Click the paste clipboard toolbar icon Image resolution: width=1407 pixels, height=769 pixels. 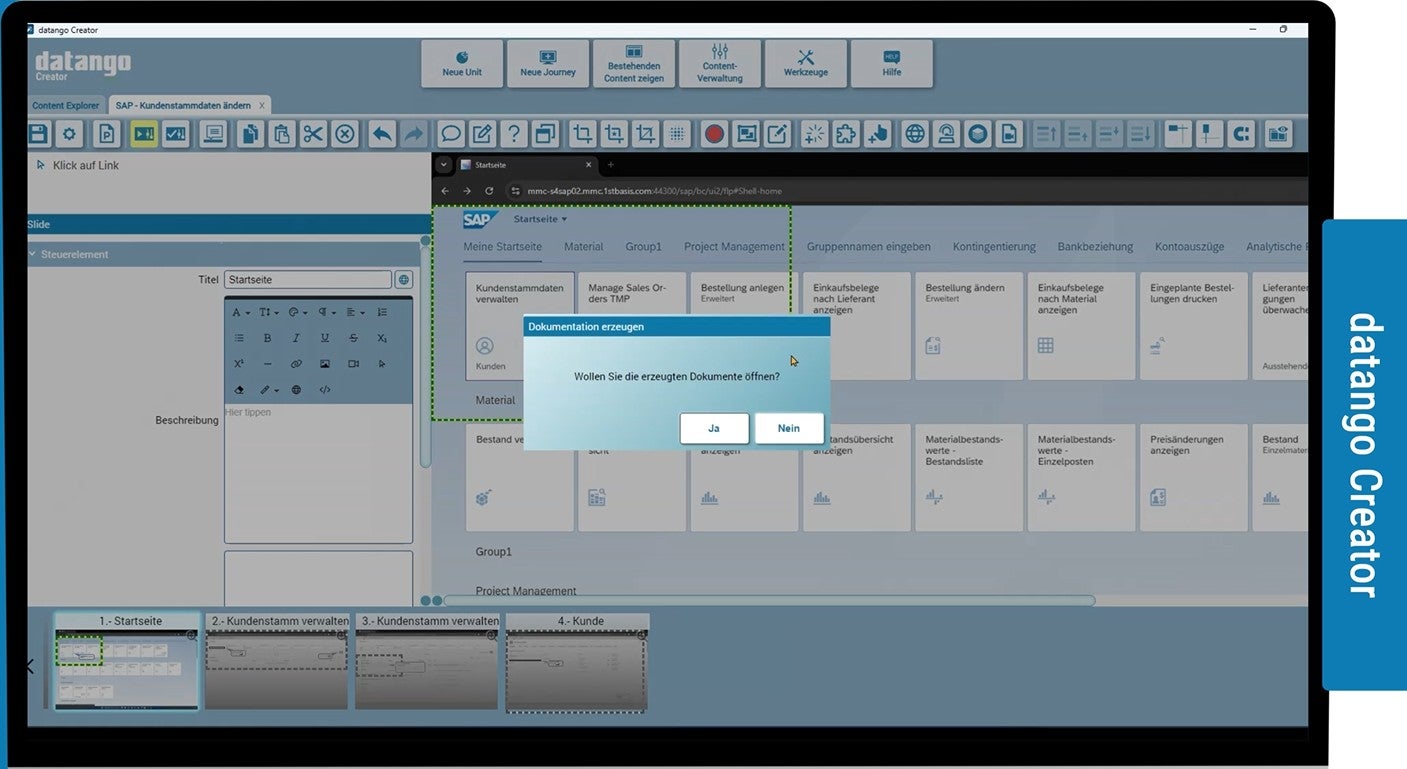(282, 134)
